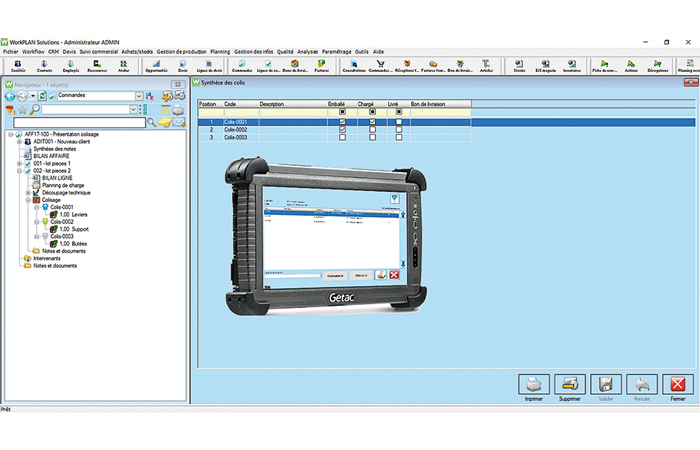
Task: Select the Intervenants tree item
Action: (x=47, y=258)
